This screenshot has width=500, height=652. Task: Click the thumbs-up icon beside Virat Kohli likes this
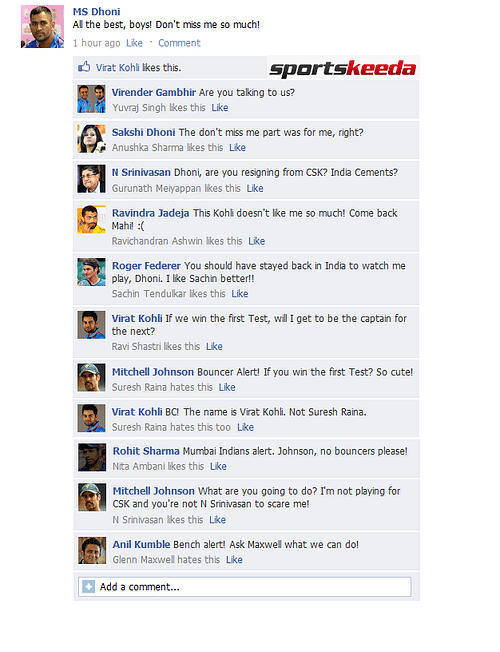click(84, 67)
